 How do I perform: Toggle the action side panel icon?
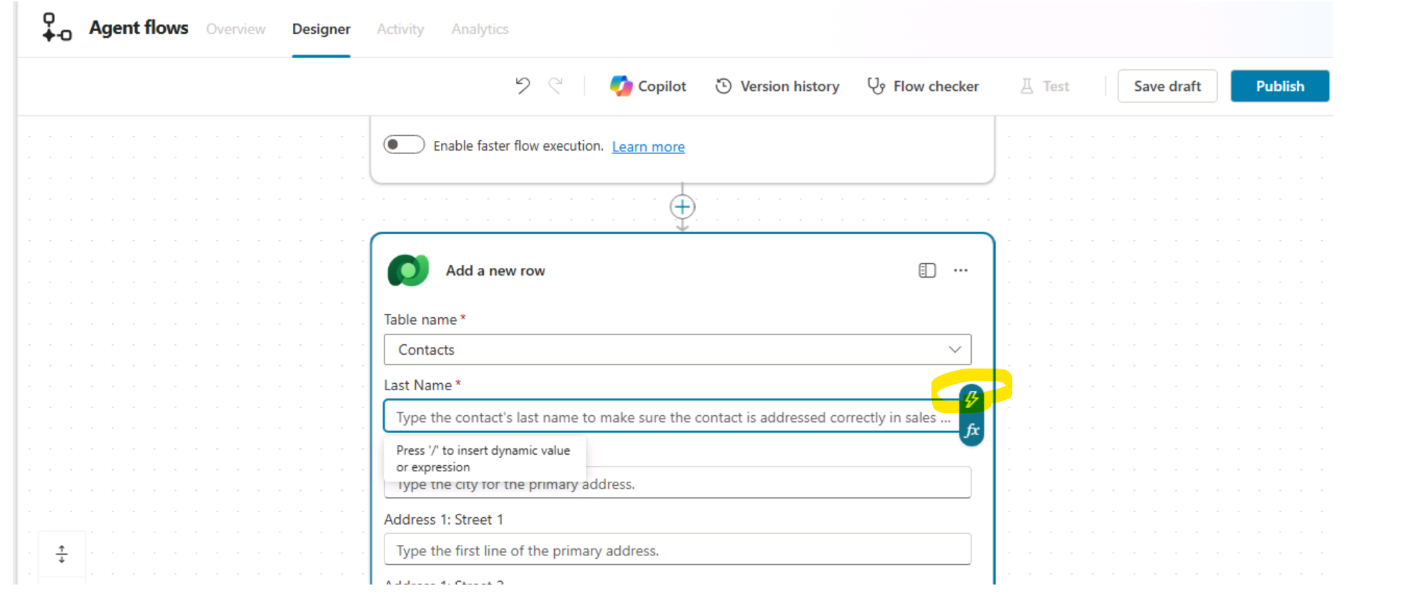(x=927, y=270)
